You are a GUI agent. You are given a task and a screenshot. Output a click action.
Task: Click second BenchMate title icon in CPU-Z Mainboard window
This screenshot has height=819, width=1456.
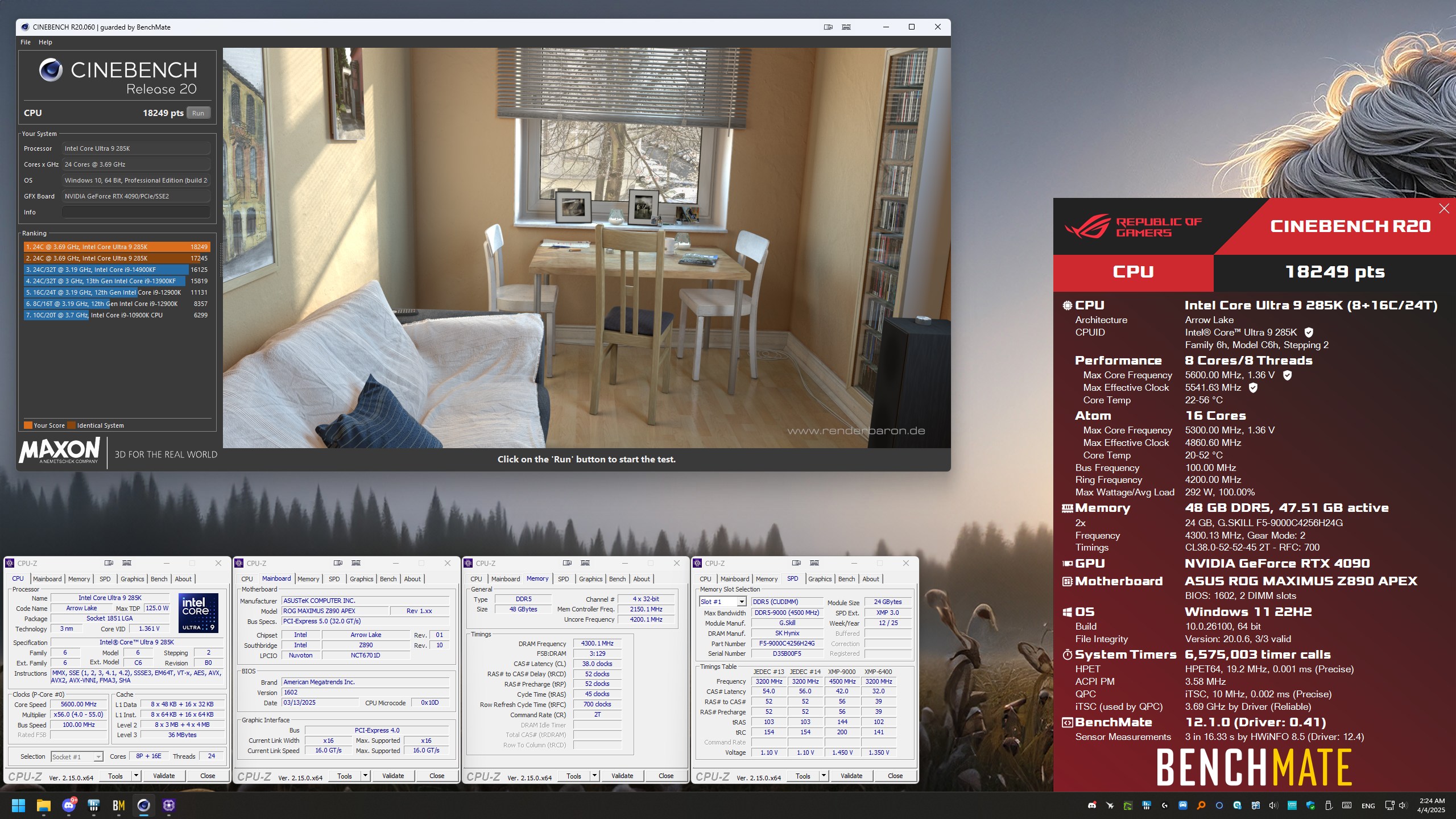tap(356, 563)
